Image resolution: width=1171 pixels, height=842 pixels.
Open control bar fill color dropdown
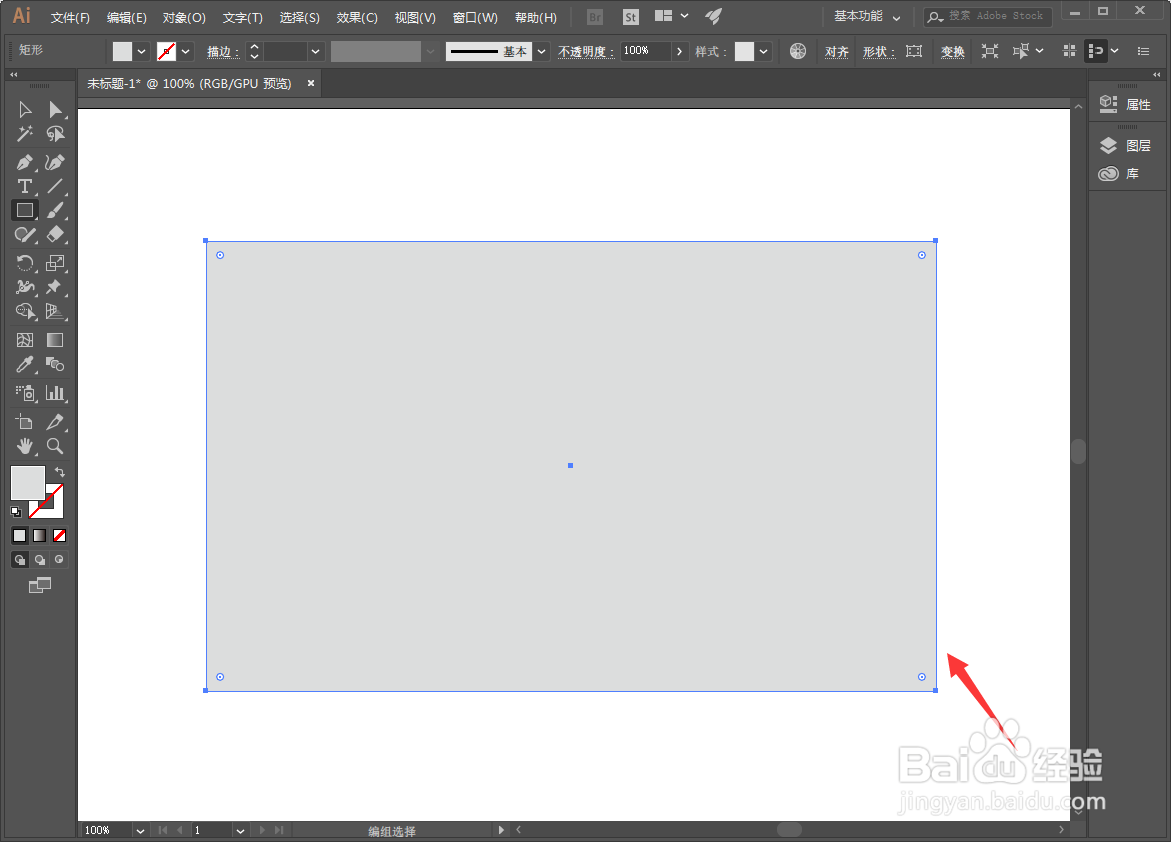pos(141,52)
